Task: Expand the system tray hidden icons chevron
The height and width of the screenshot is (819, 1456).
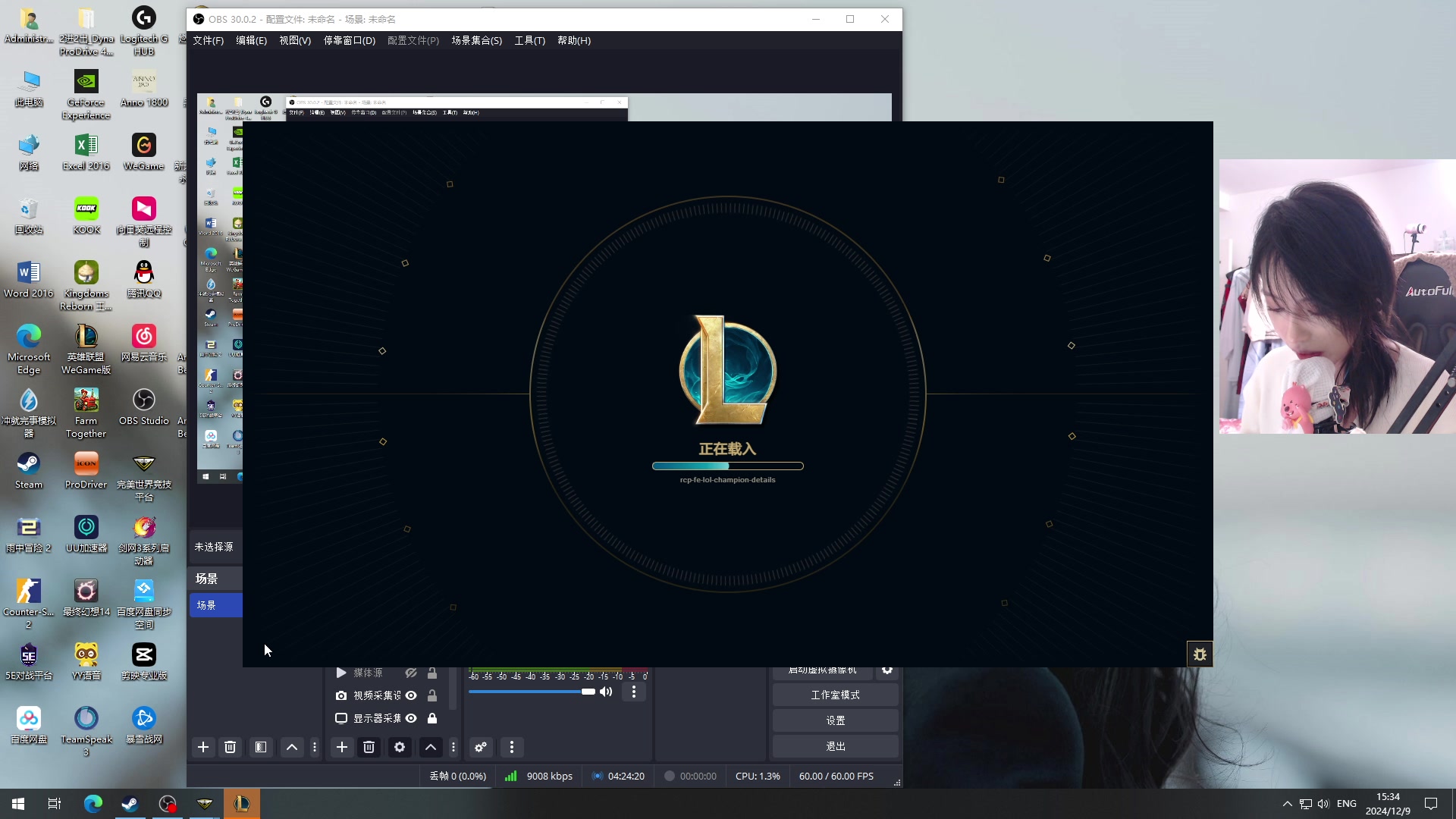Action: (x=1287, y=804)
